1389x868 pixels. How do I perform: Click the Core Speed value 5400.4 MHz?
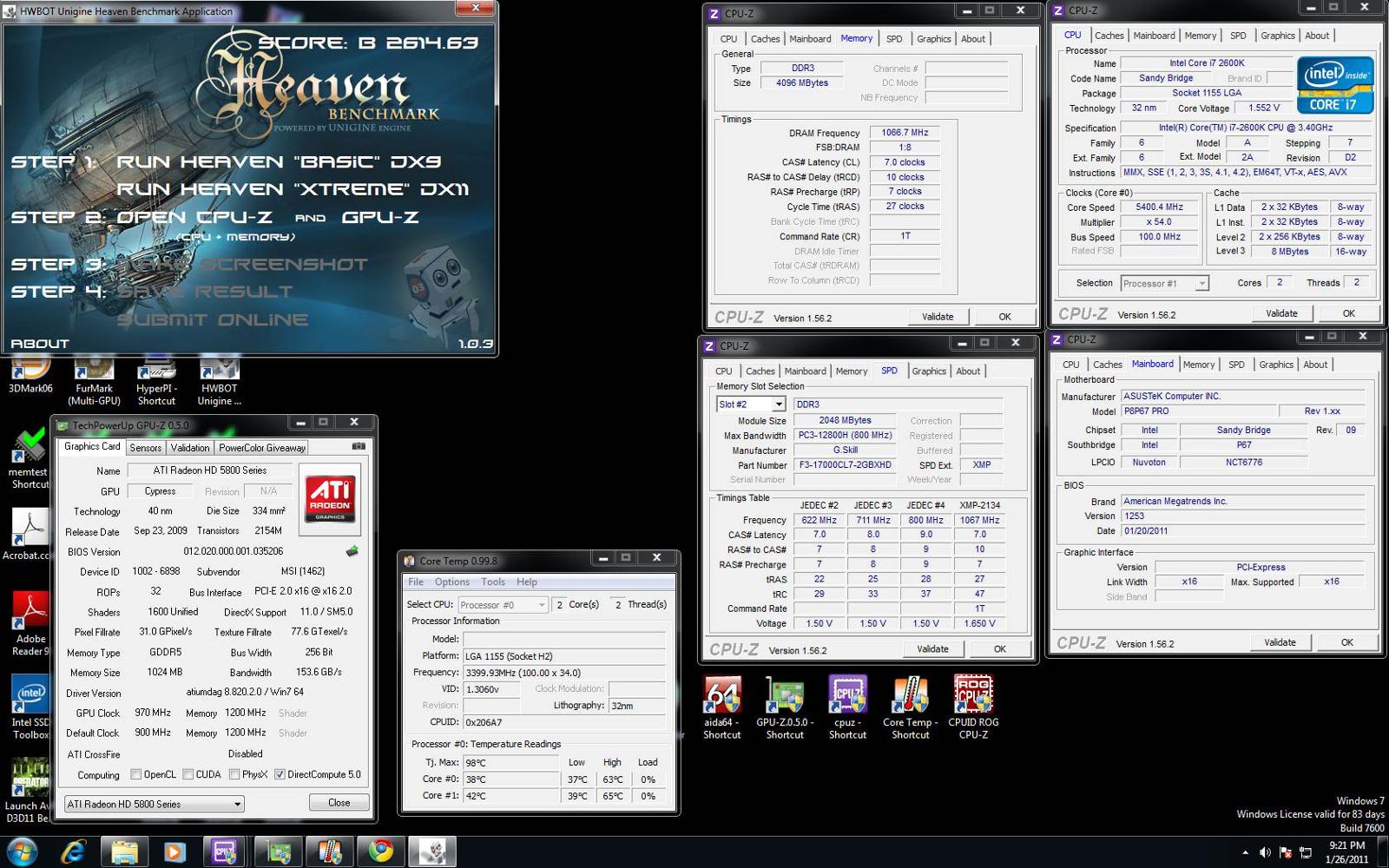pyautogui.click(x=1160, y=207)
